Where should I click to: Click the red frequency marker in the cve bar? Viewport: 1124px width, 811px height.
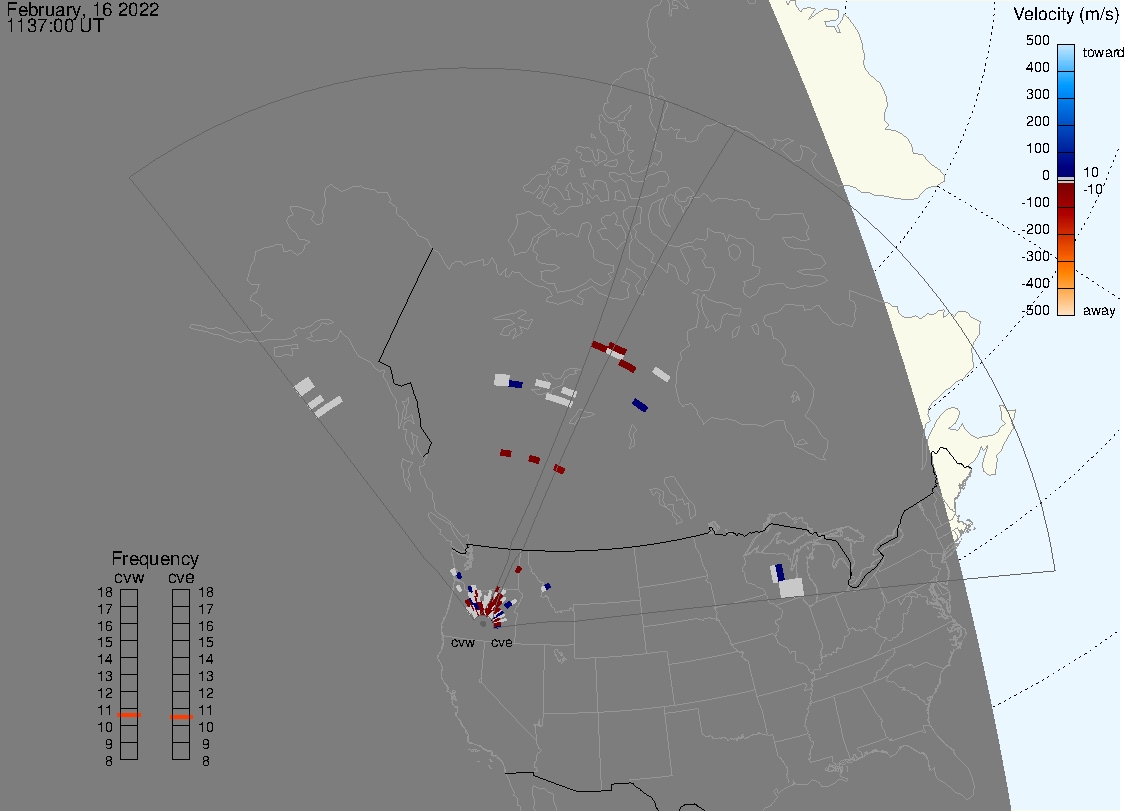point(181,717)
